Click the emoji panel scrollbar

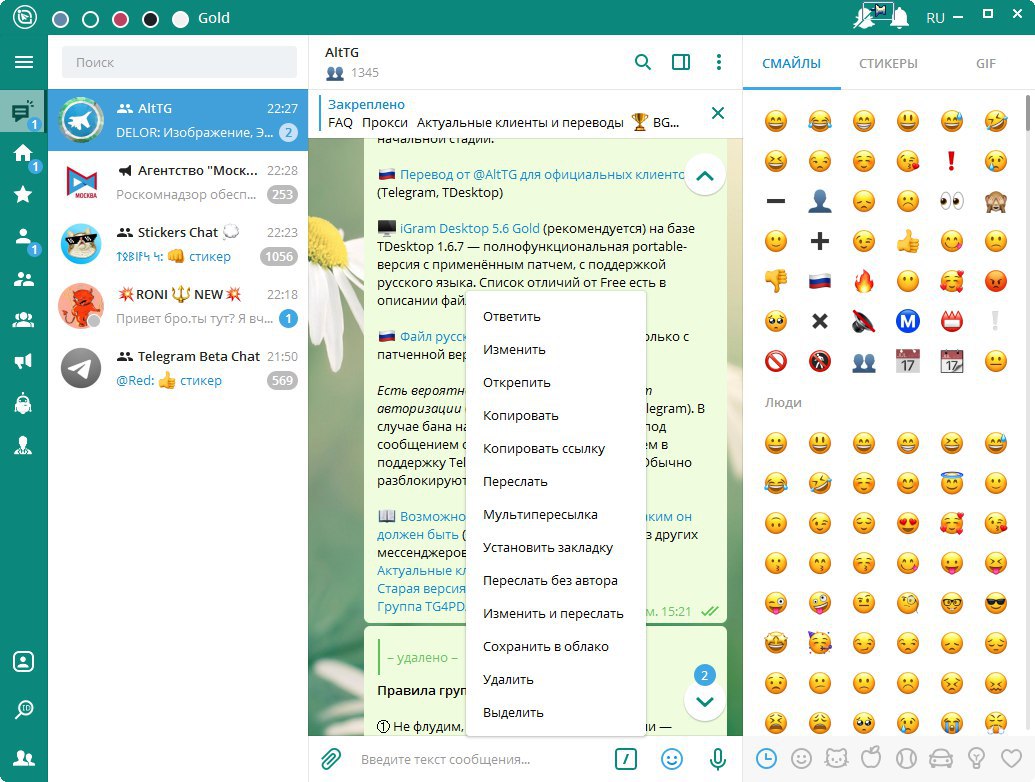click(x=1027, y=114)
